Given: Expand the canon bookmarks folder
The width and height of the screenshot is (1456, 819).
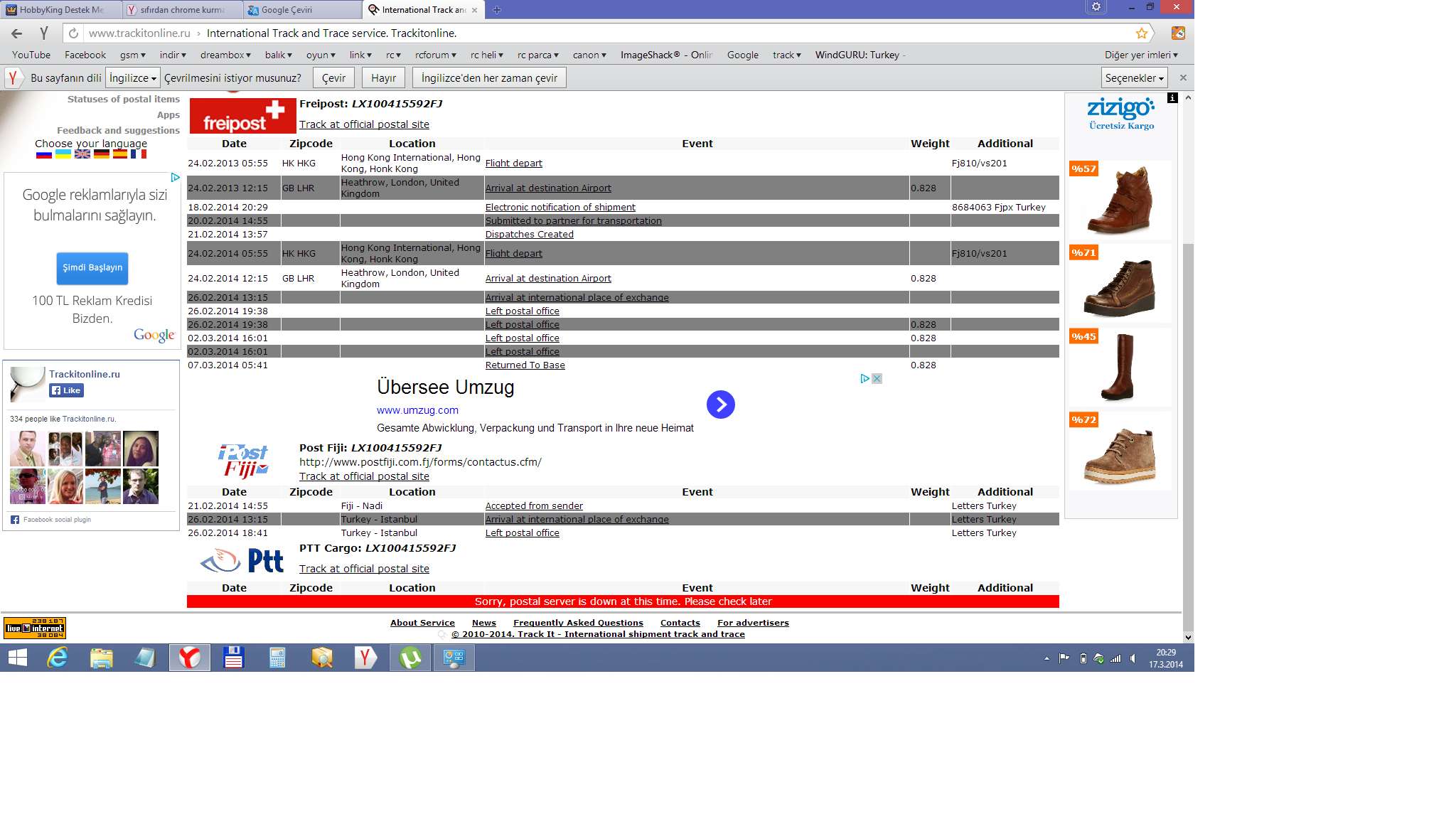Looking at the screenshot, I should click(589, 55).
